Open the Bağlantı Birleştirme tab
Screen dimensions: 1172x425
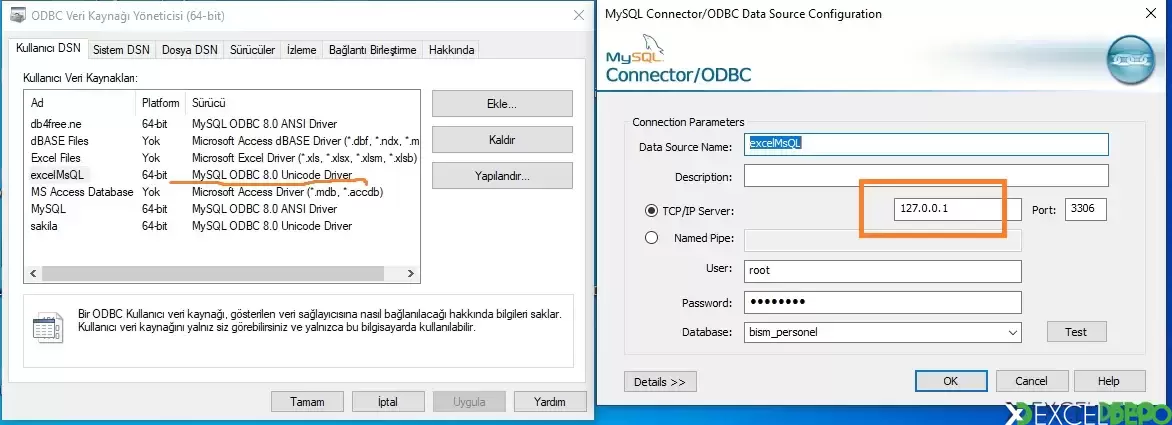[372, 50]
